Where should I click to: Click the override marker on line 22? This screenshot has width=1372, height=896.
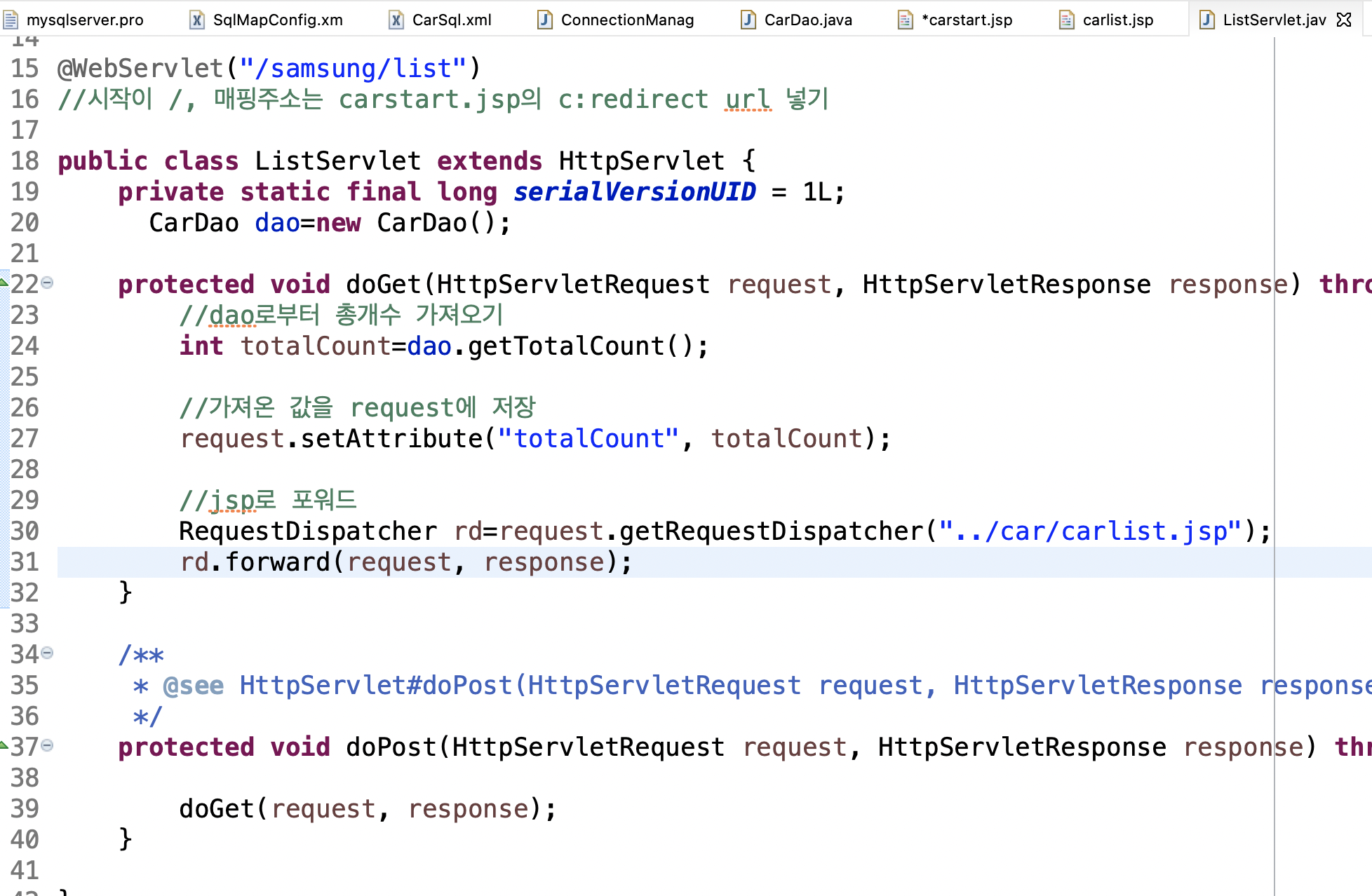[4, 283]
